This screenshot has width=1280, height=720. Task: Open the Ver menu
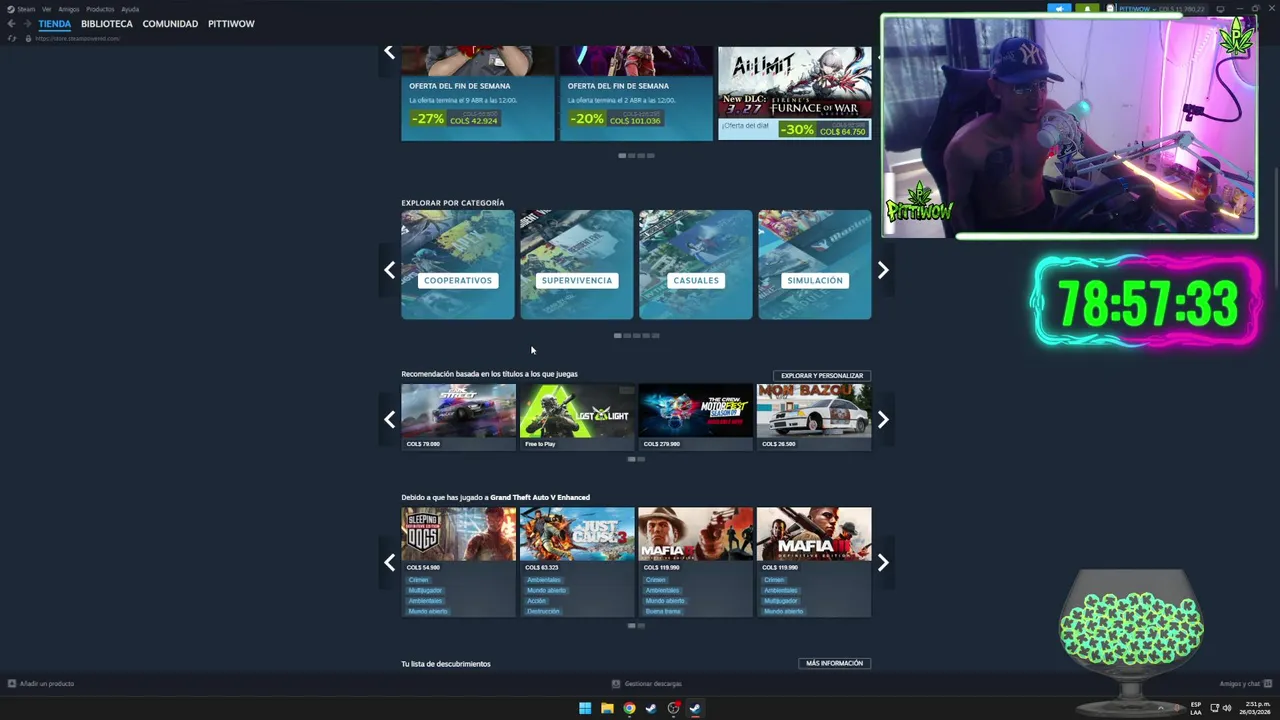(46, 9)
